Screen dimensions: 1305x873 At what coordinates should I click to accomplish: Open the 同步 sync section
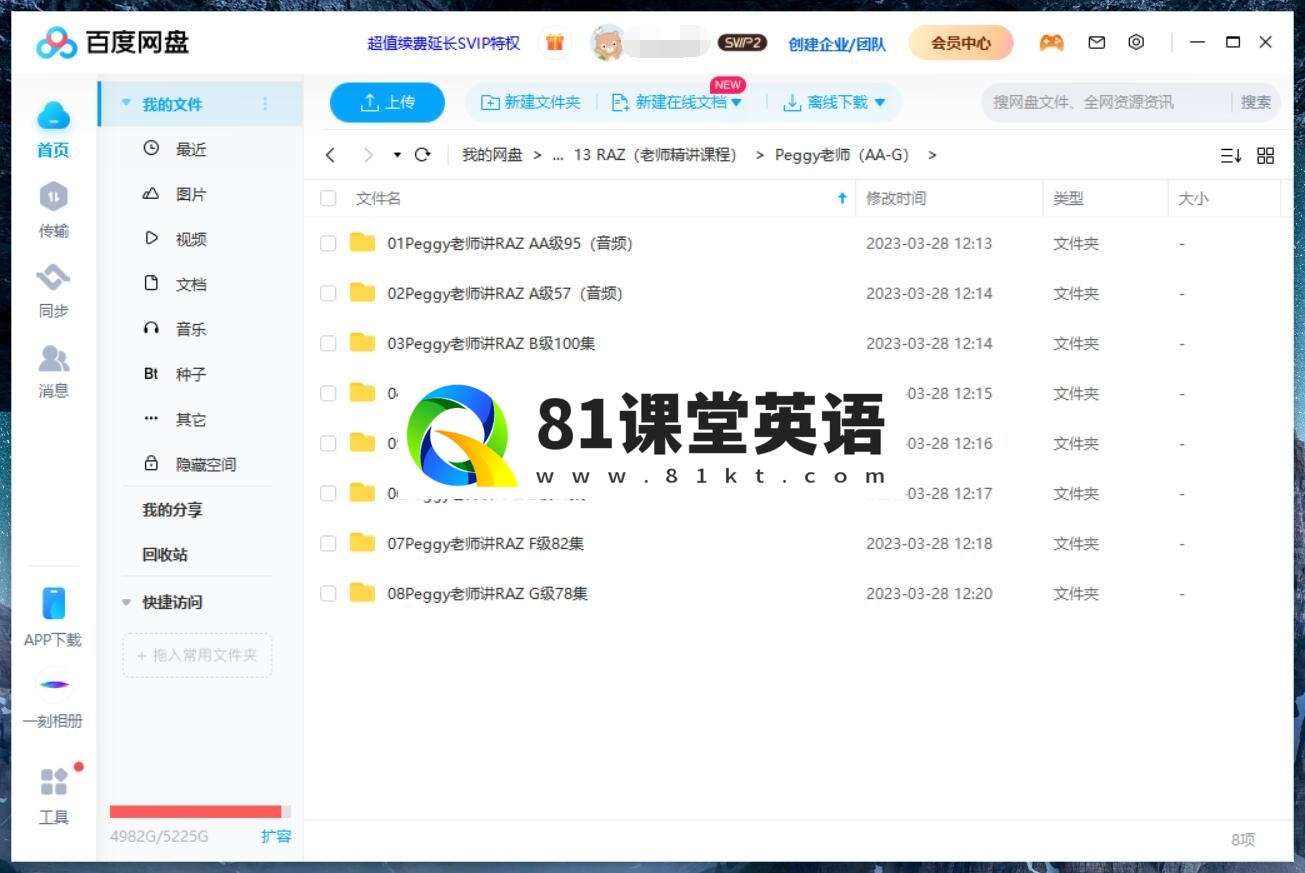click(x=54, y=277)
